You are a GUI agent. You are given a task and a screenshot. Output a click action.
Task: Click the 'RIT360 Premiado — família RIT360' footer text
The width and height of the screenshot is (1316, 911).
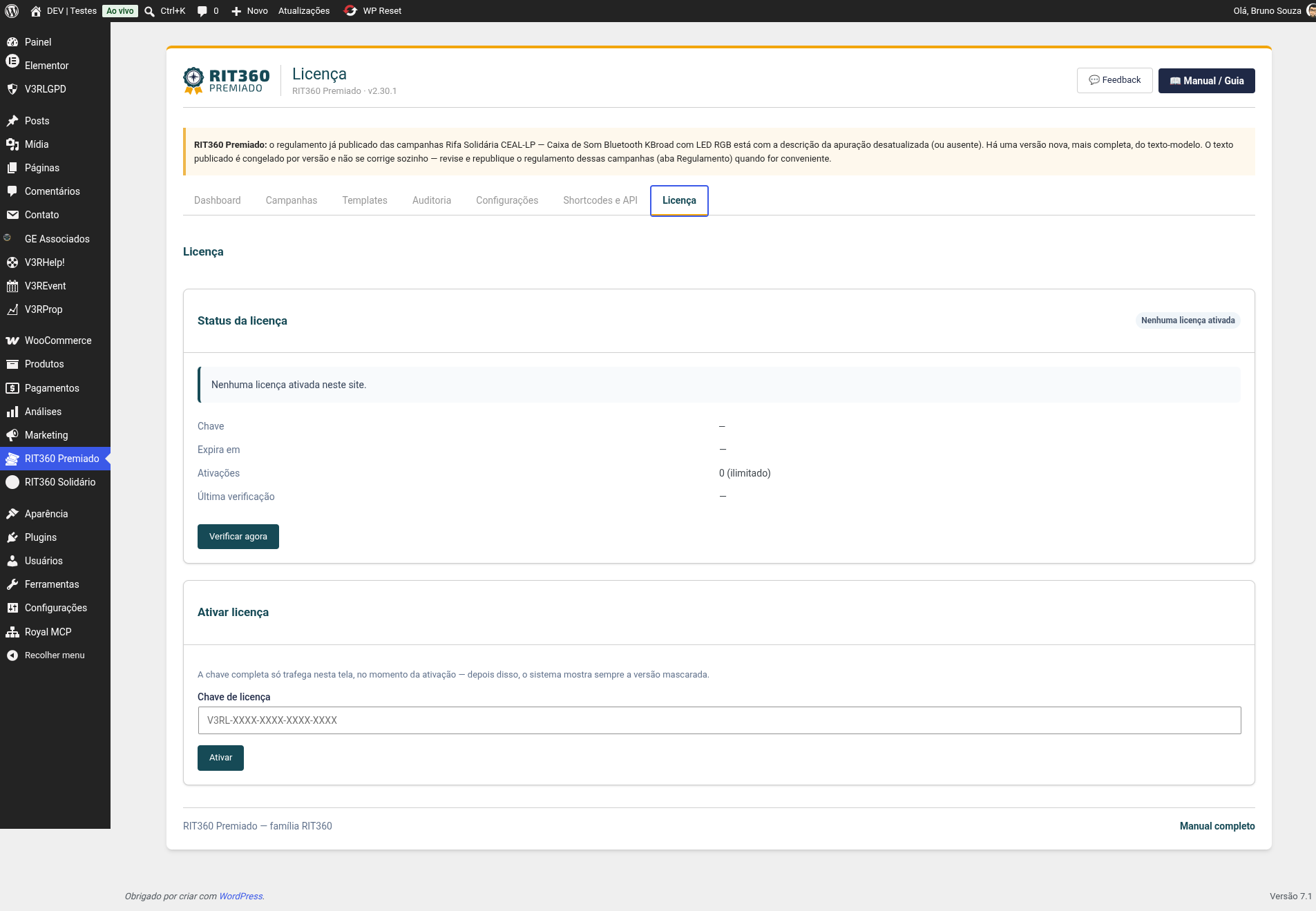click(258, 826)
